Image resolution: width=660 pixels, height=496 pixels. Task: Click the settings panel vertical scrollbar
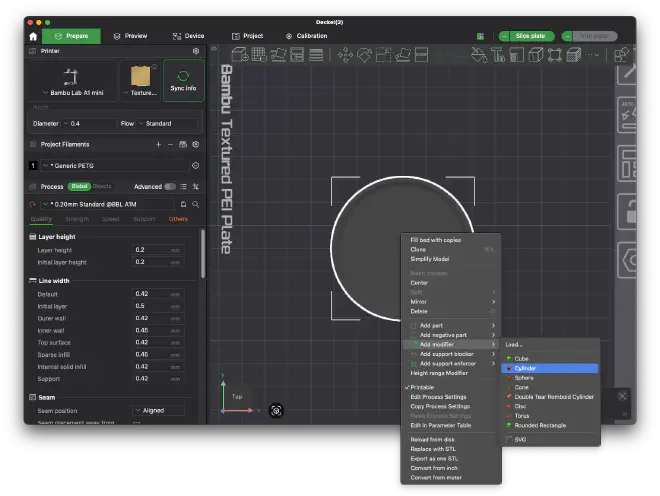click(203, 253)
